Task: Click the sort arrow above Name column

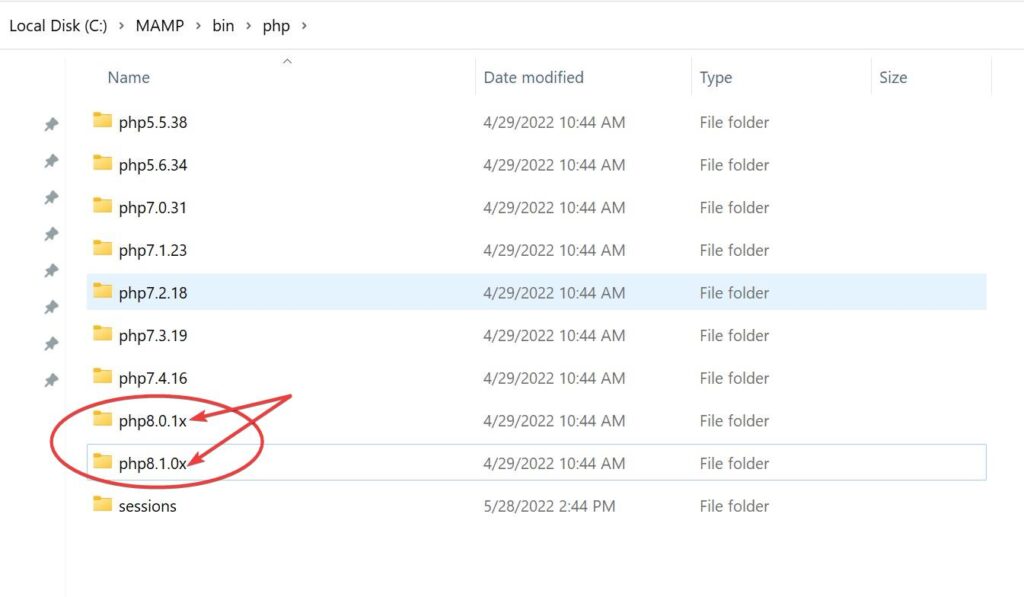Action: [287, 61]
